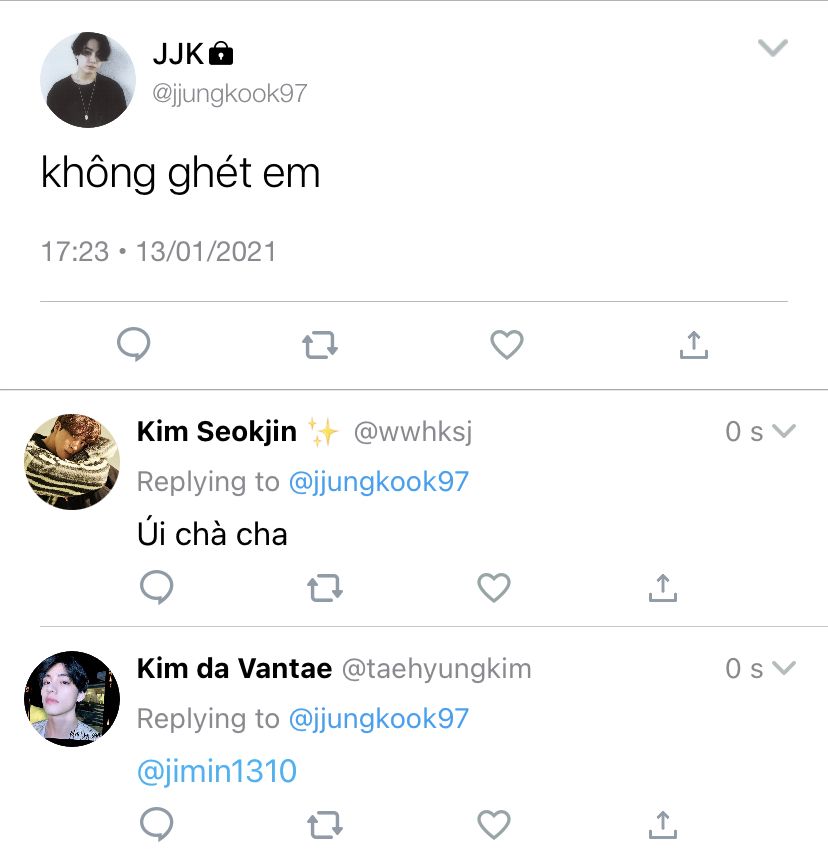Retweet Kim da Vantae's reply
The width and height of the screenshot is (828, 863).
325,825
